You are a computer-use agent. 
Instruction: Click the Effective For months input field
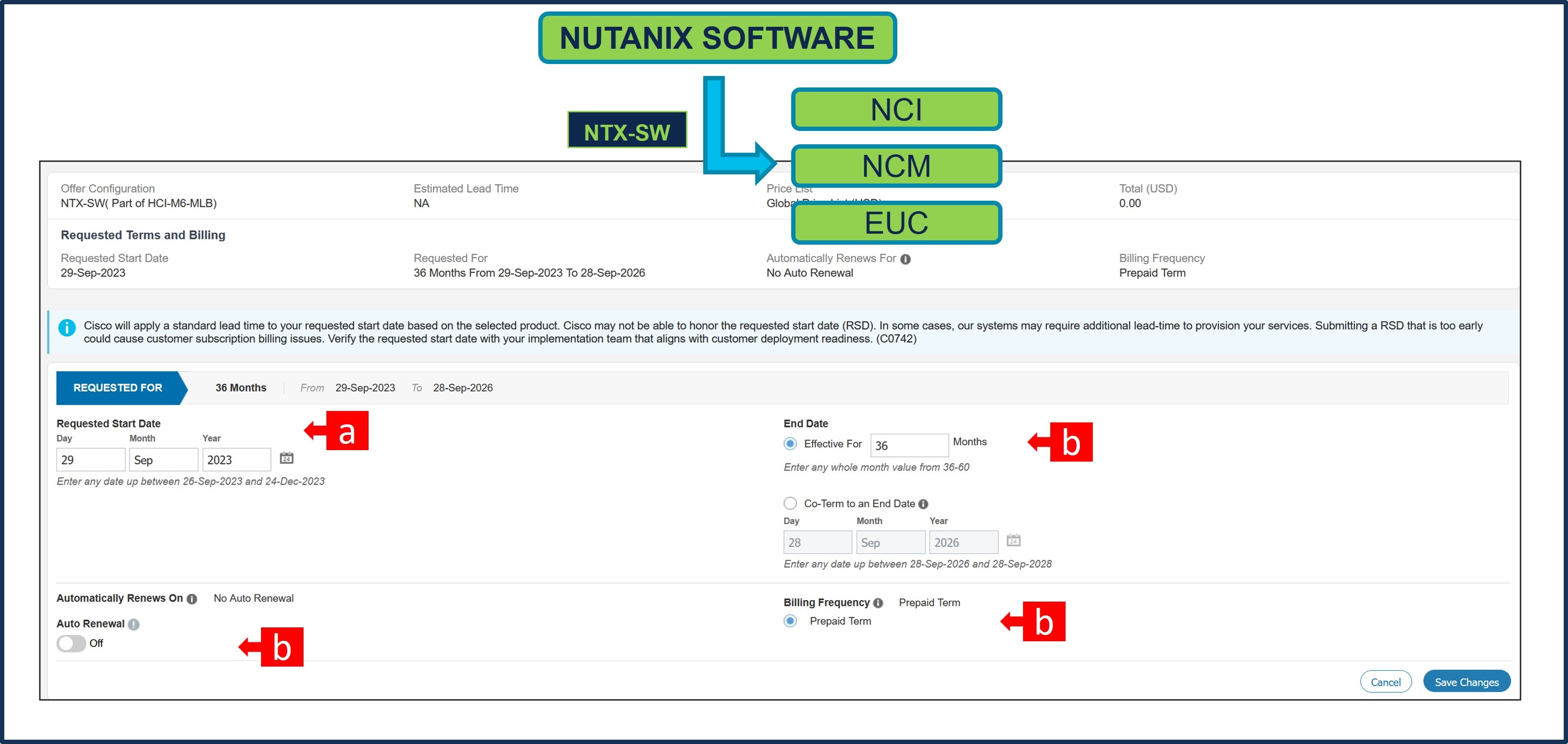[x=909, y=445]
